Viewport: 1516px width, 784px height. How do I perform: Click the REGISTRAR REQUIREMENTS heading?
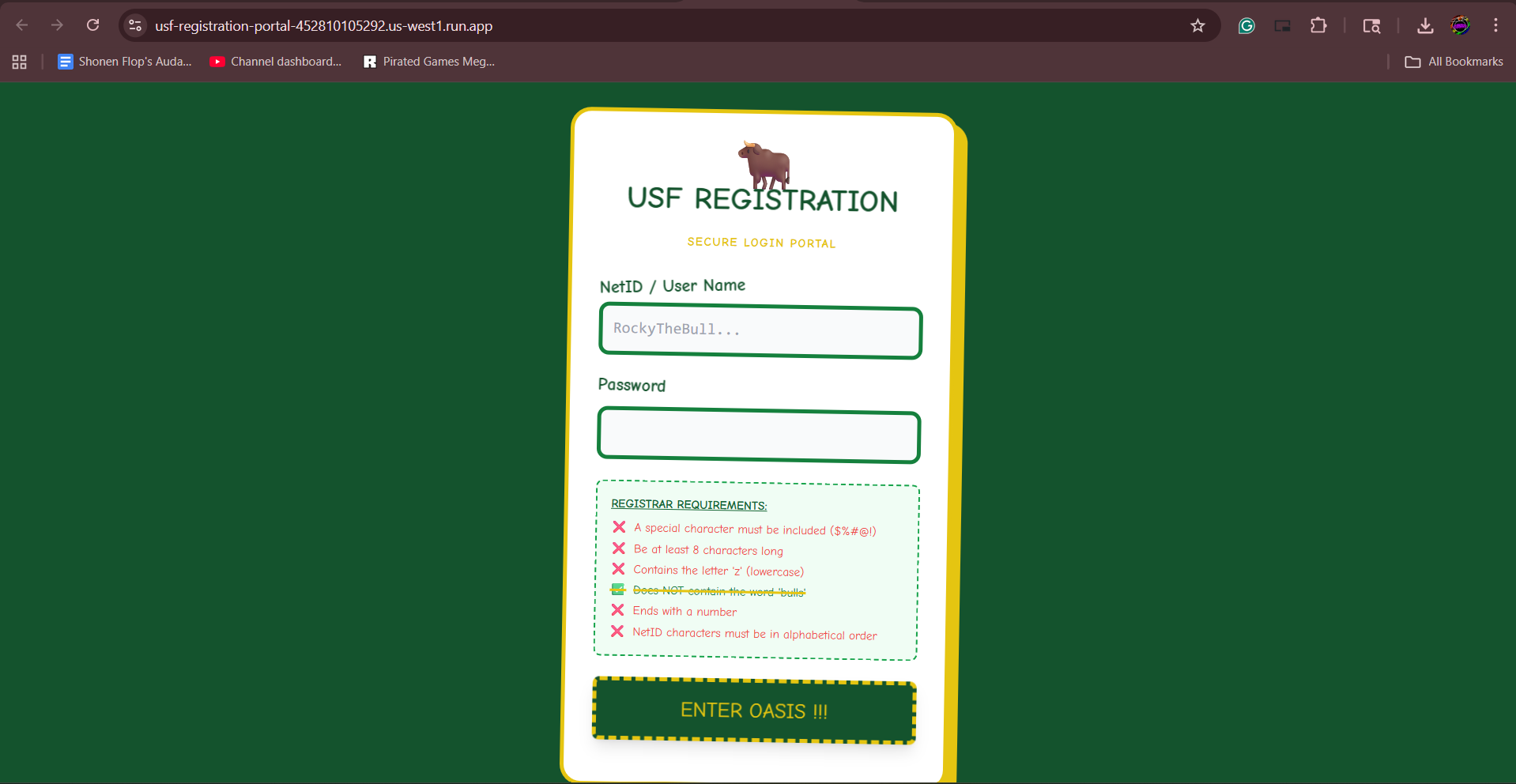688,504
